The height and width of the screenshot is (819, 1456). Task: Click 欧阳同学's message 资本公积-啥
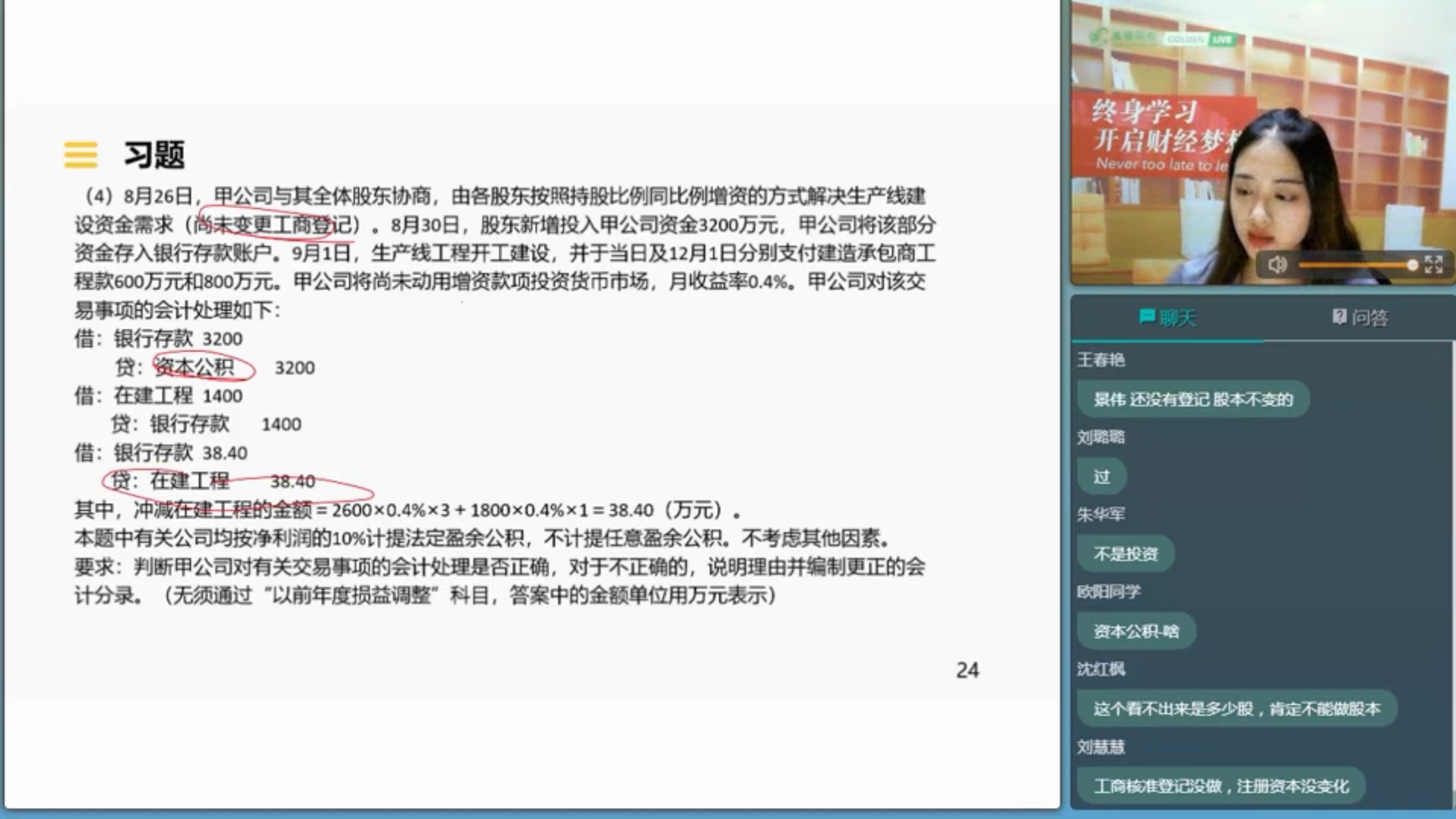pyautogui.click(x=1136, y=631)
